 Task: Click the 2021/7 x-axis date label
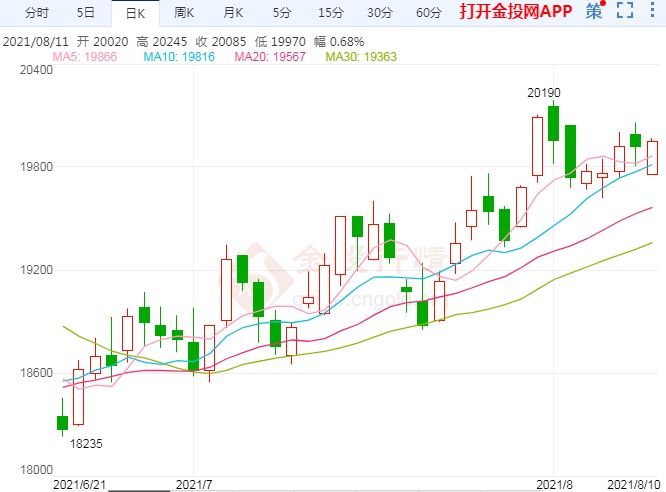[194, 484]
